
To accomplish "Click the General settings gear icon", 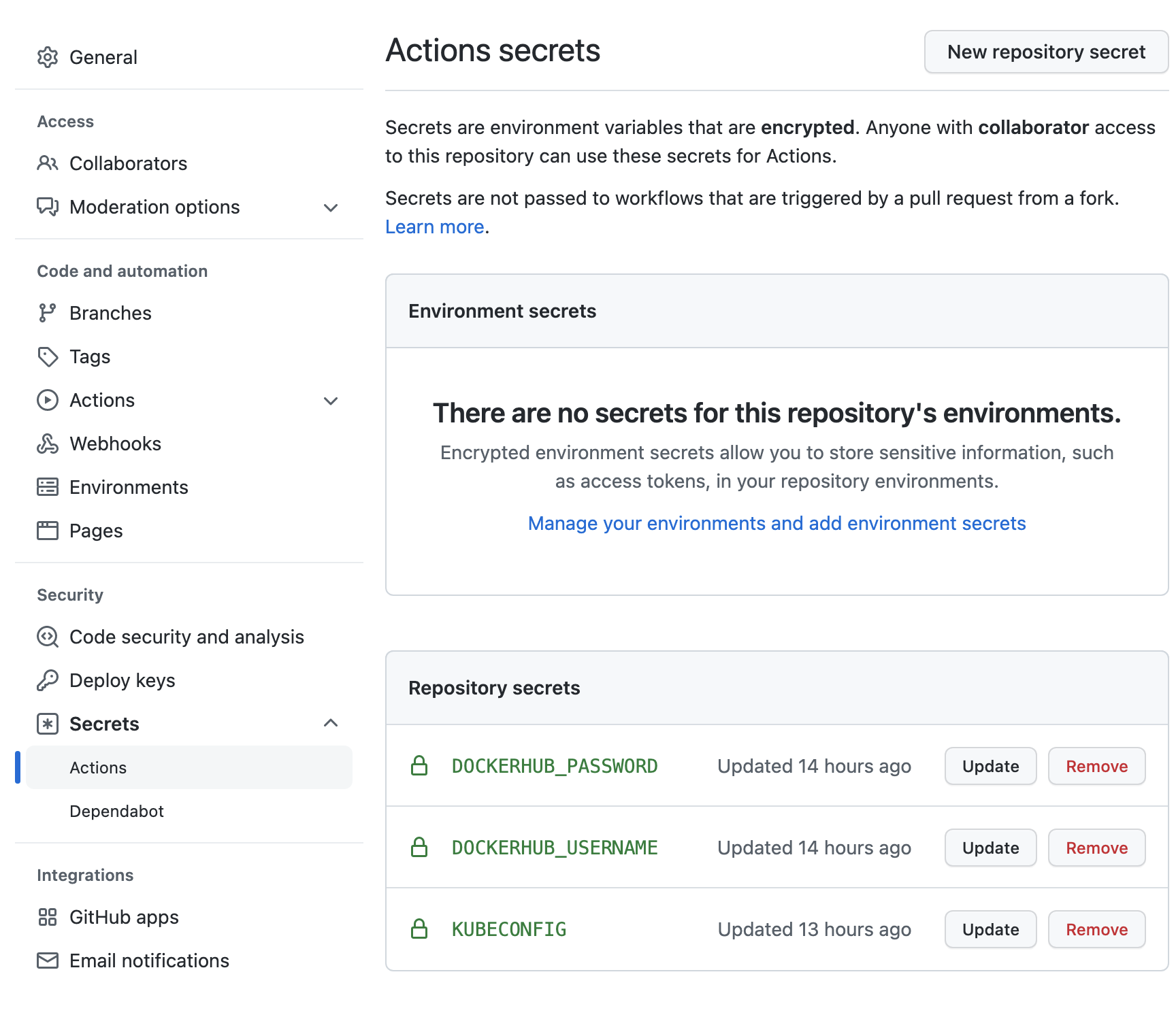I will 48,57.
